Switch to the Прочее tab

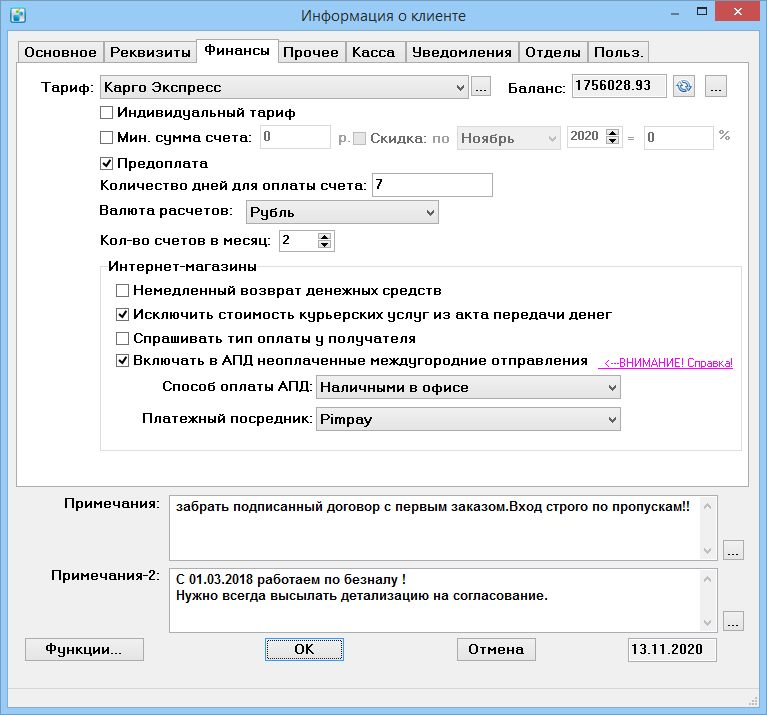[311, 52]
